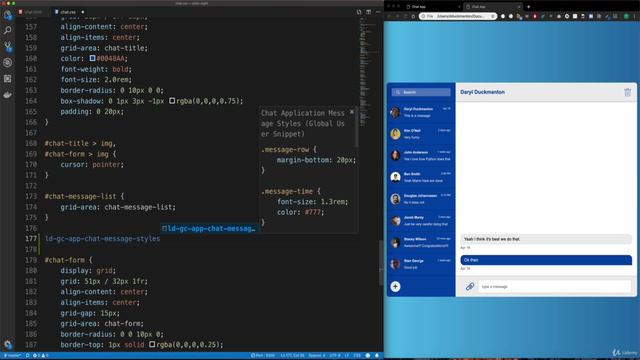640x360 pixels.
Task: Open Douglas Johannasen conversation
Action: coord(421,199)
